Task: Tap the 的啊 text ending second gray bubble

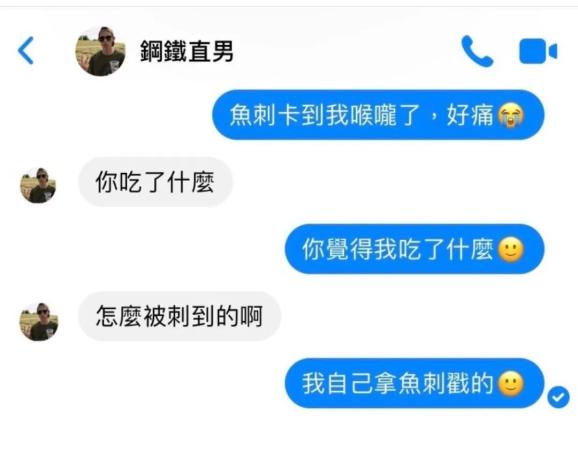Action: pyautogui.click(x=239, y=316)
